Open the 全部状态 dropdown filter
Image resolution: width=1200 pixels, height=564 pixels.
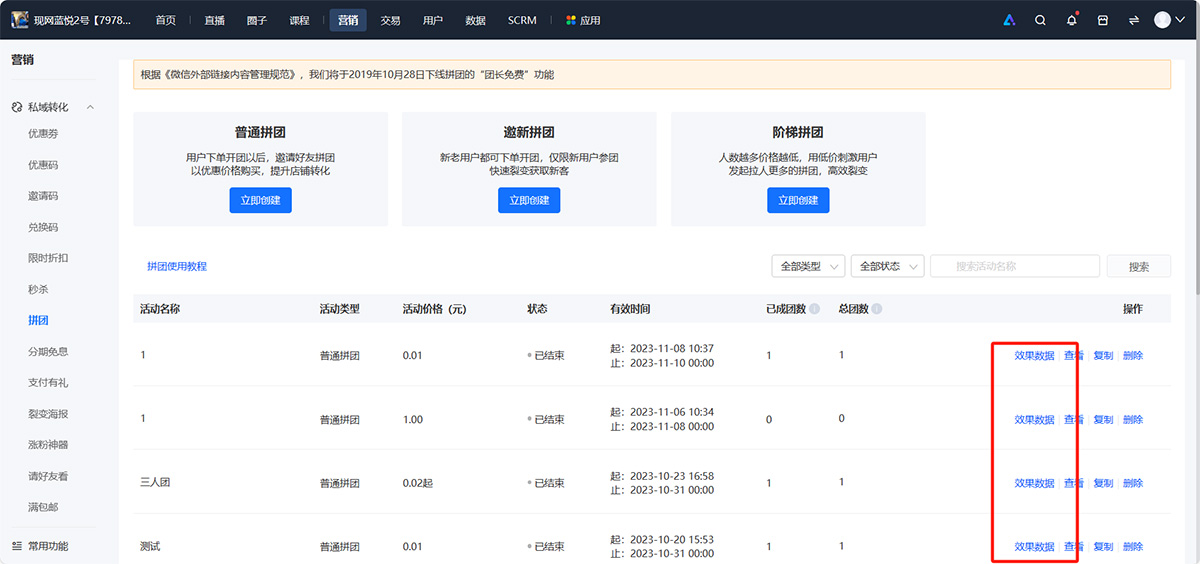[x=887, y=266]
